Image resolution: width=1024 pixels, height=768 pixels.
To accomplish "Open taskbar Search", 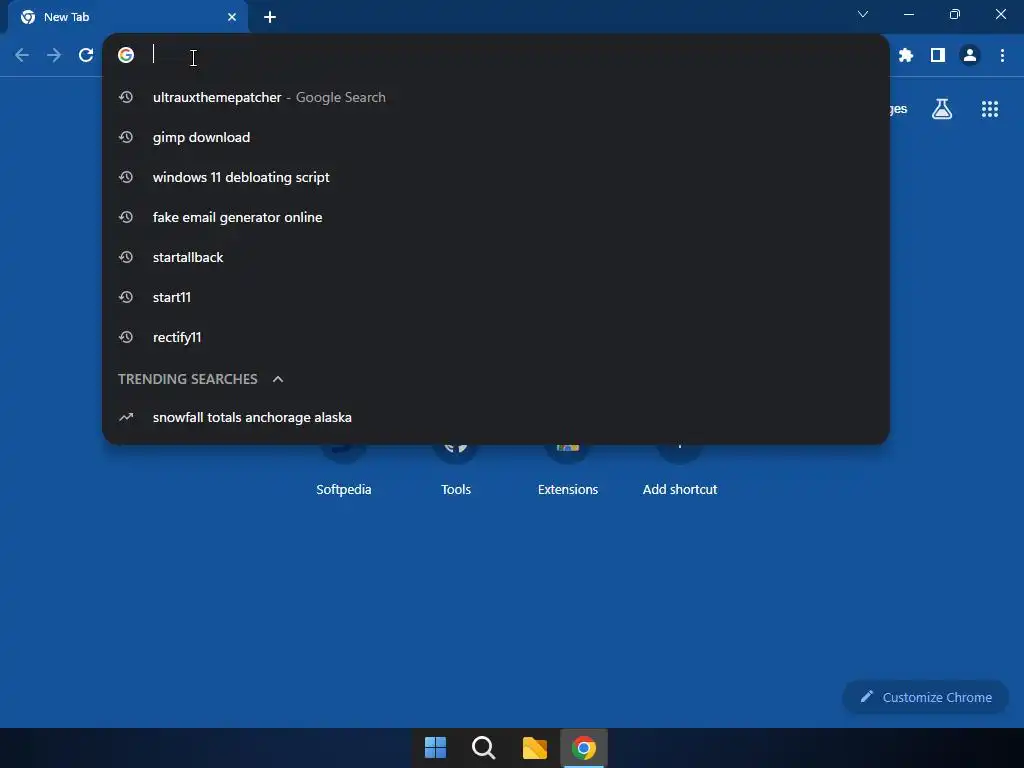I will pos(484,748).
